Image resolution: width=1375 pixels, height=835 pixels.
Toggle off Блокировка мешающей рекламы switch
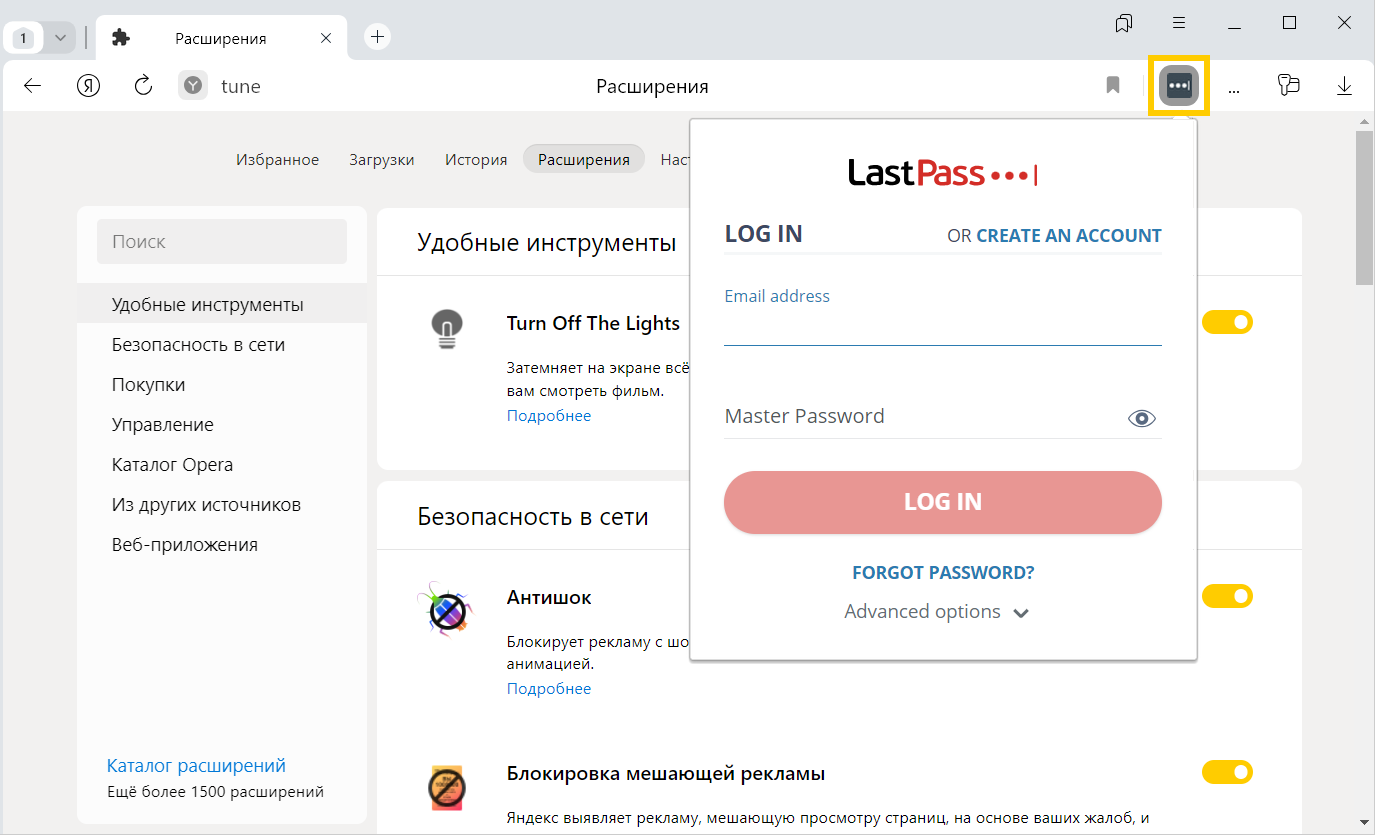(1227, 772)
